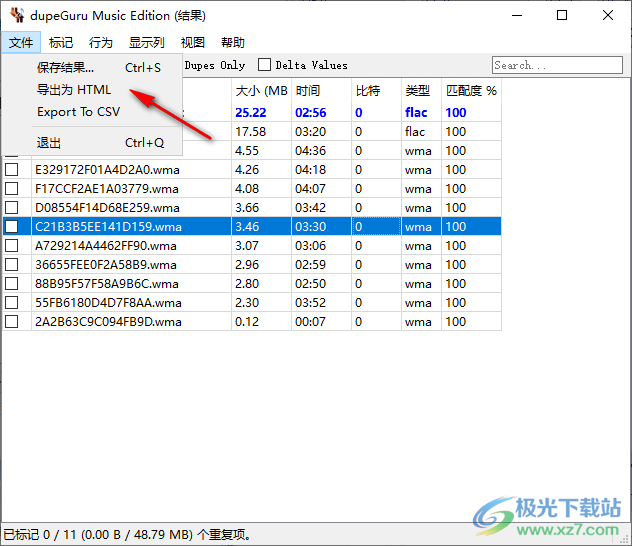Choose 'Export To CSV' from the file menu
This screenshot has width=632, height=546.
(x=78, y=112)
